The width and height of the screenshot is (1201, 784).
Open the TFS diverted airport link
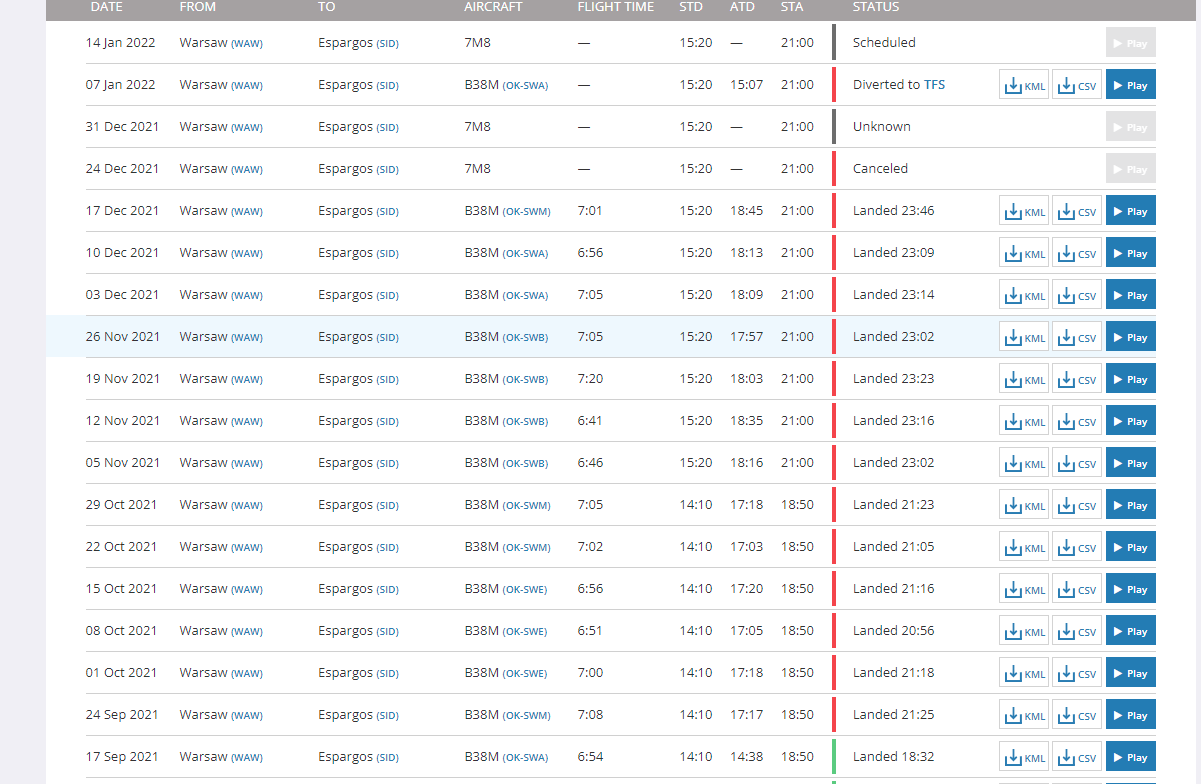coord(934,85)
